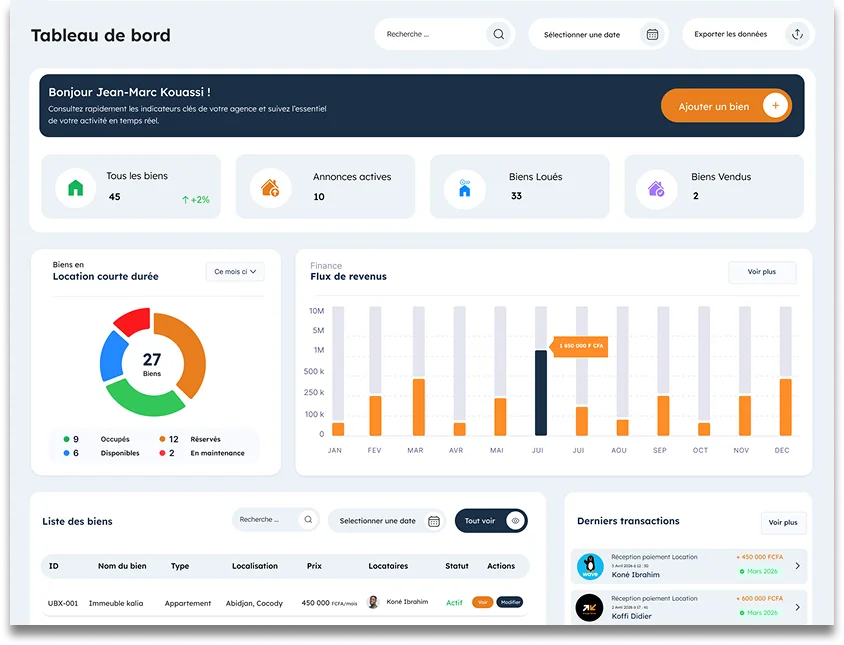The width and height of the screenshot is (844, 645).
Task: Open the date selector in Liste des biens
Action: tap(433, 520)
